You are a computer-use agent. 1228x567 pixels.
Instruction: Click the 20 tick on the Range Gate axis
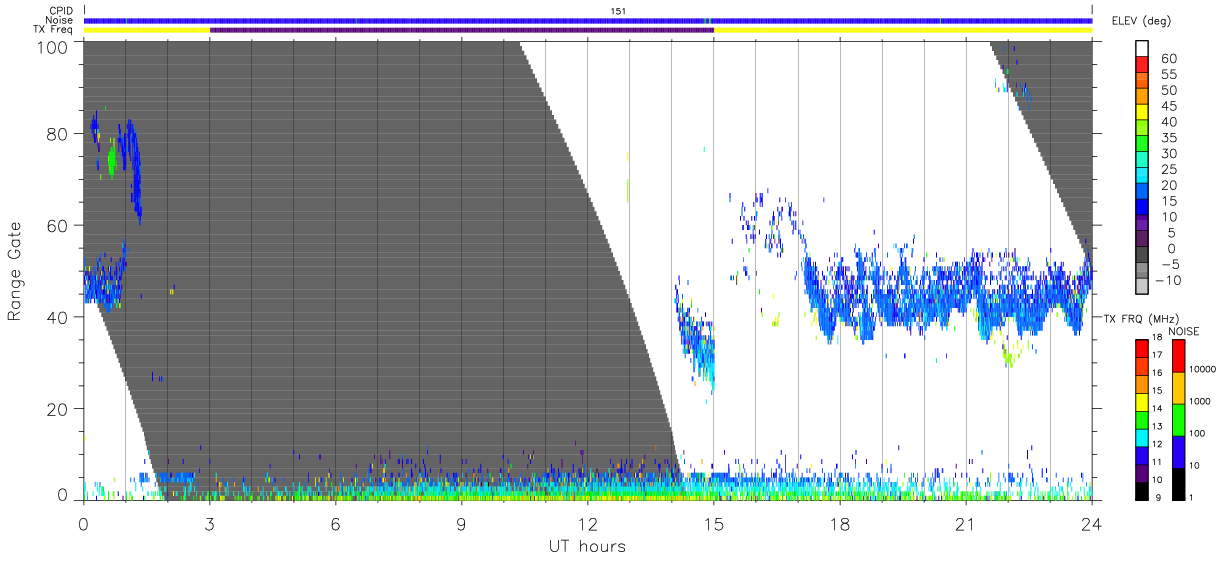pos(59,409)
